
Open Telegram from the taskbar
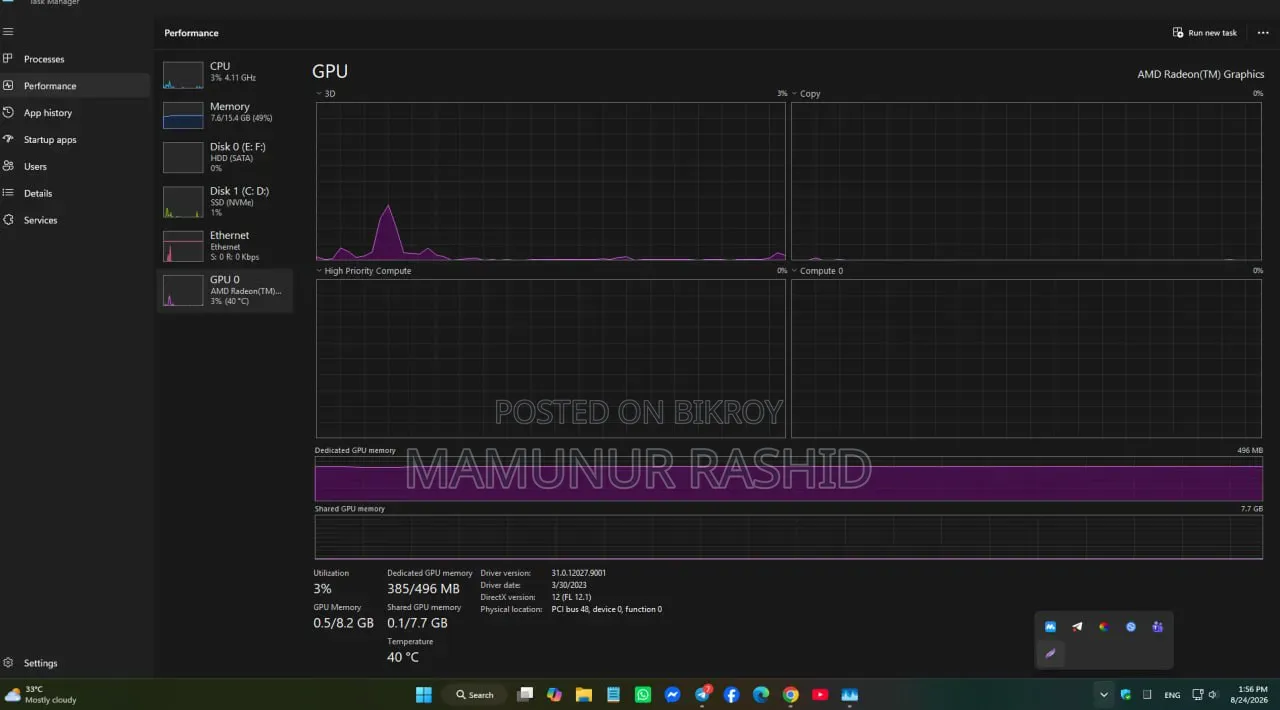tap(703, 694)
